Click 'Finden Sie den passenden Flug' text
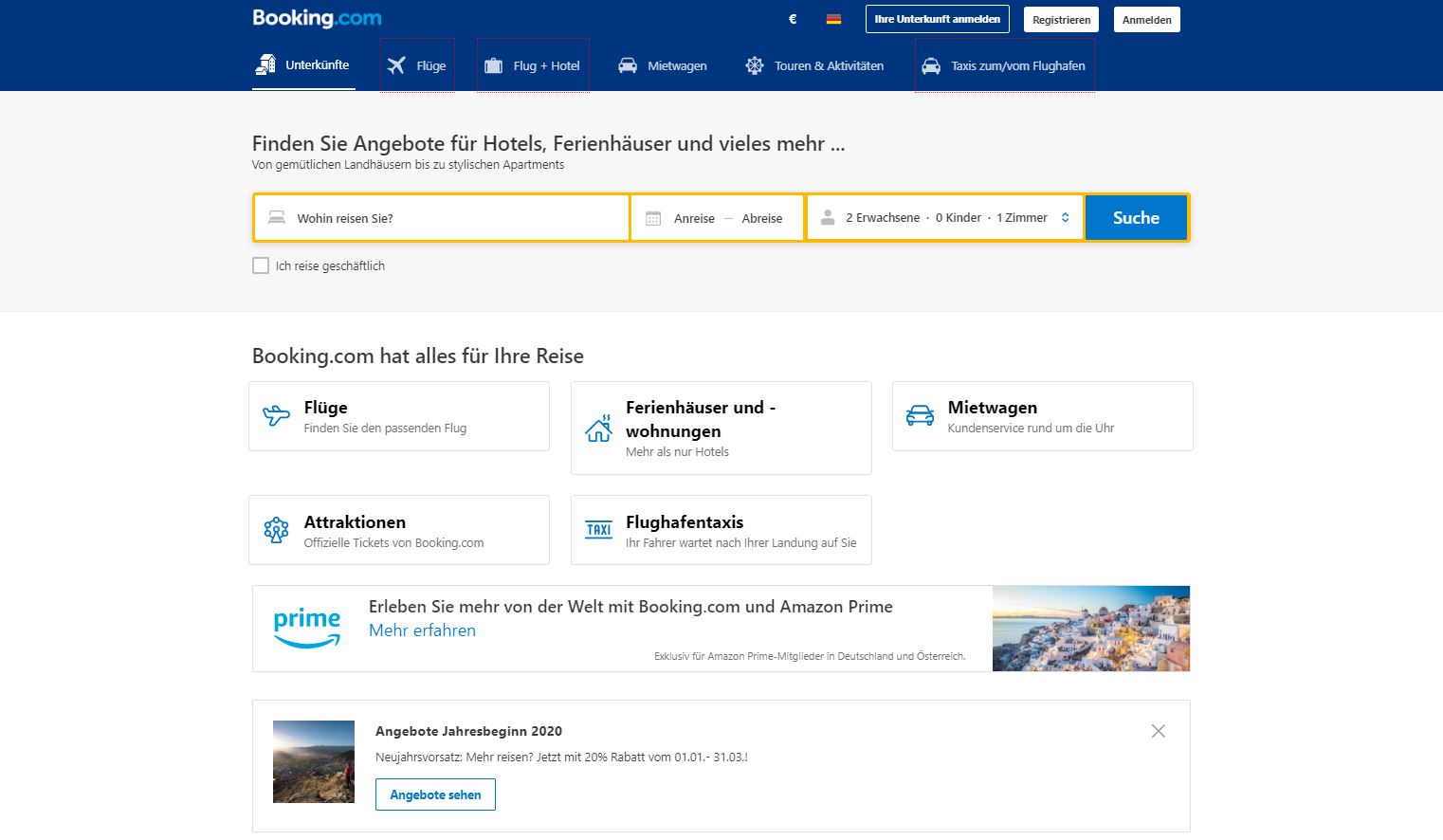The width and height of the screenshot is (1443, 840). (x=385, y=429)
